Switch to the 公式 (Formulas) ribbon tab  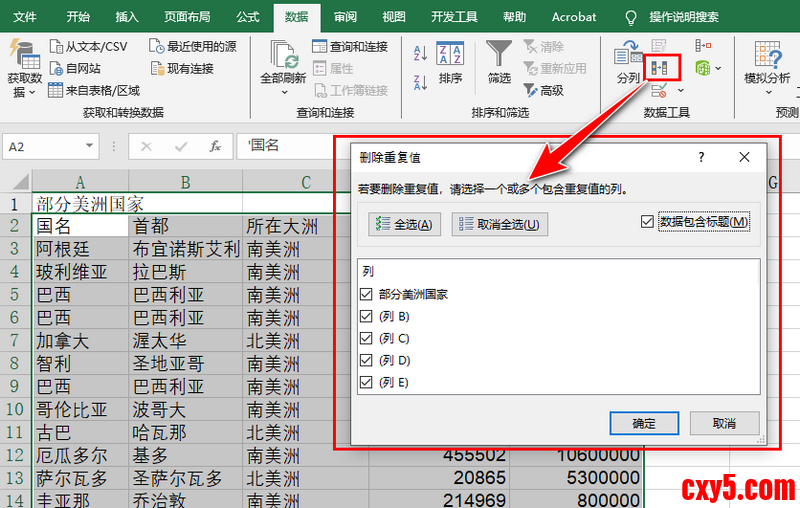click(x=248, y=17)
